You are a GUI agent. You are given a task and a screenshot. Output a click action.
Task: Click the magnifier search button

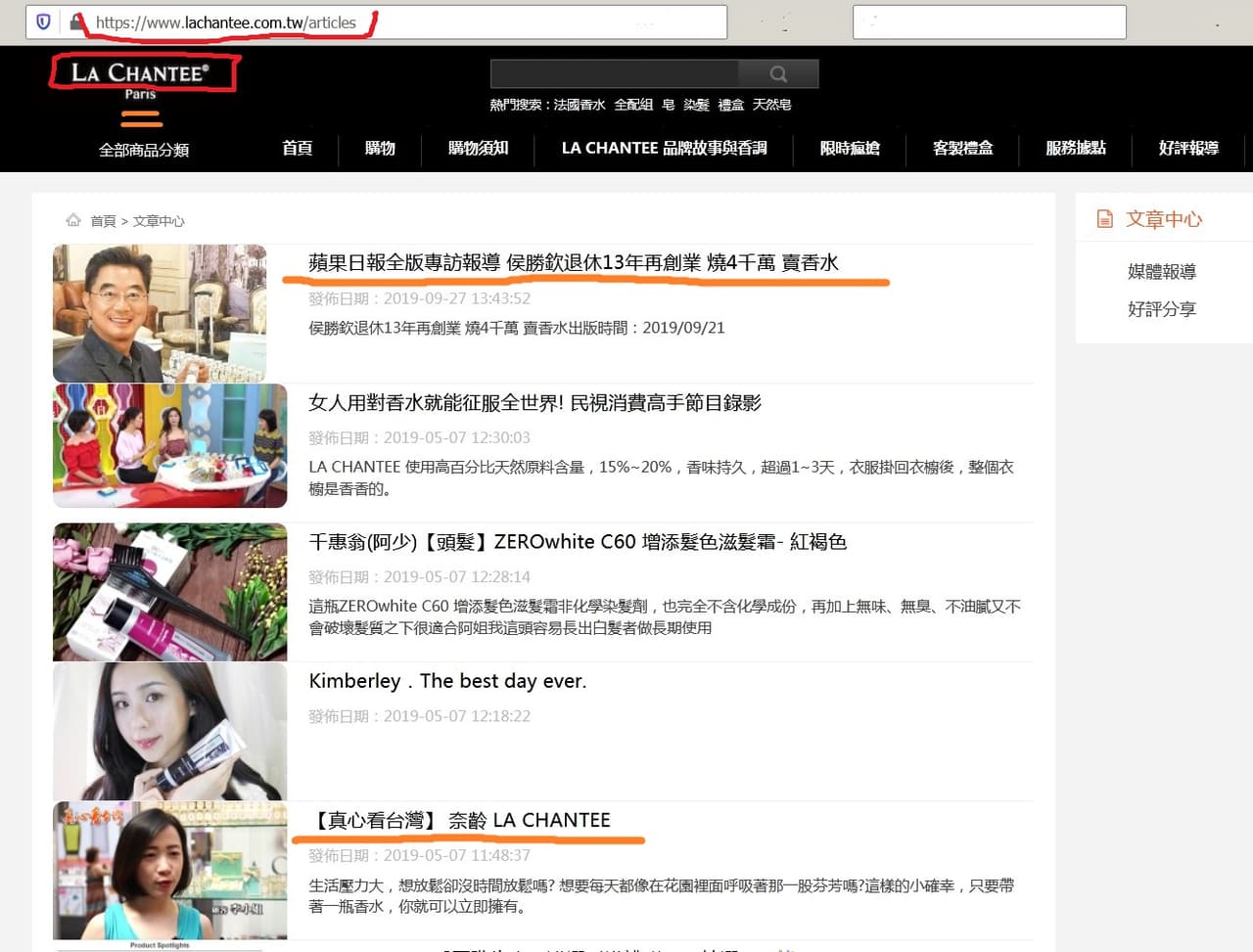point(778,73)
